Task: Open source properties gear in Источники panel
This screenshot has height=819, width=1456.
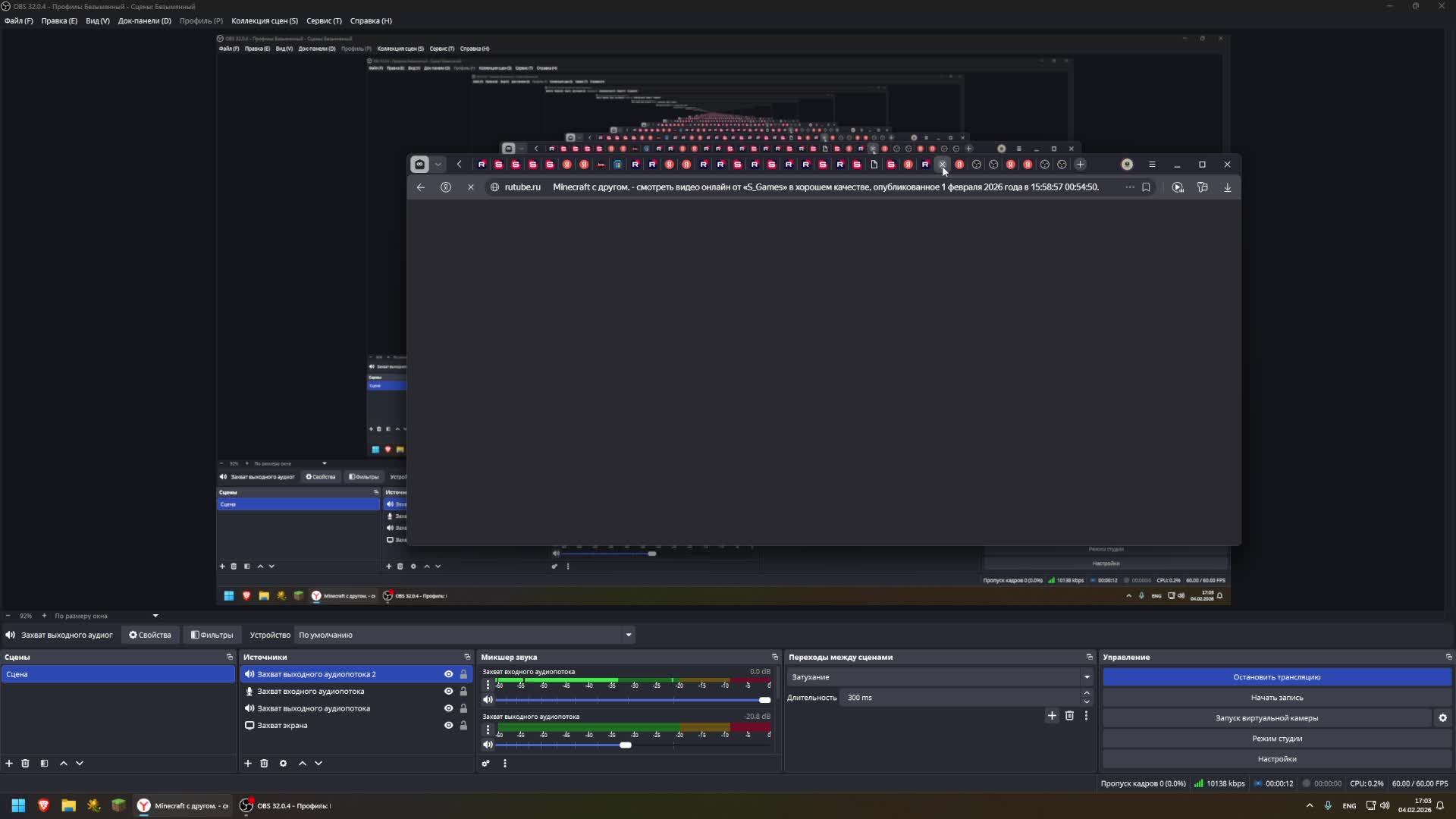Action: point(283,764)
